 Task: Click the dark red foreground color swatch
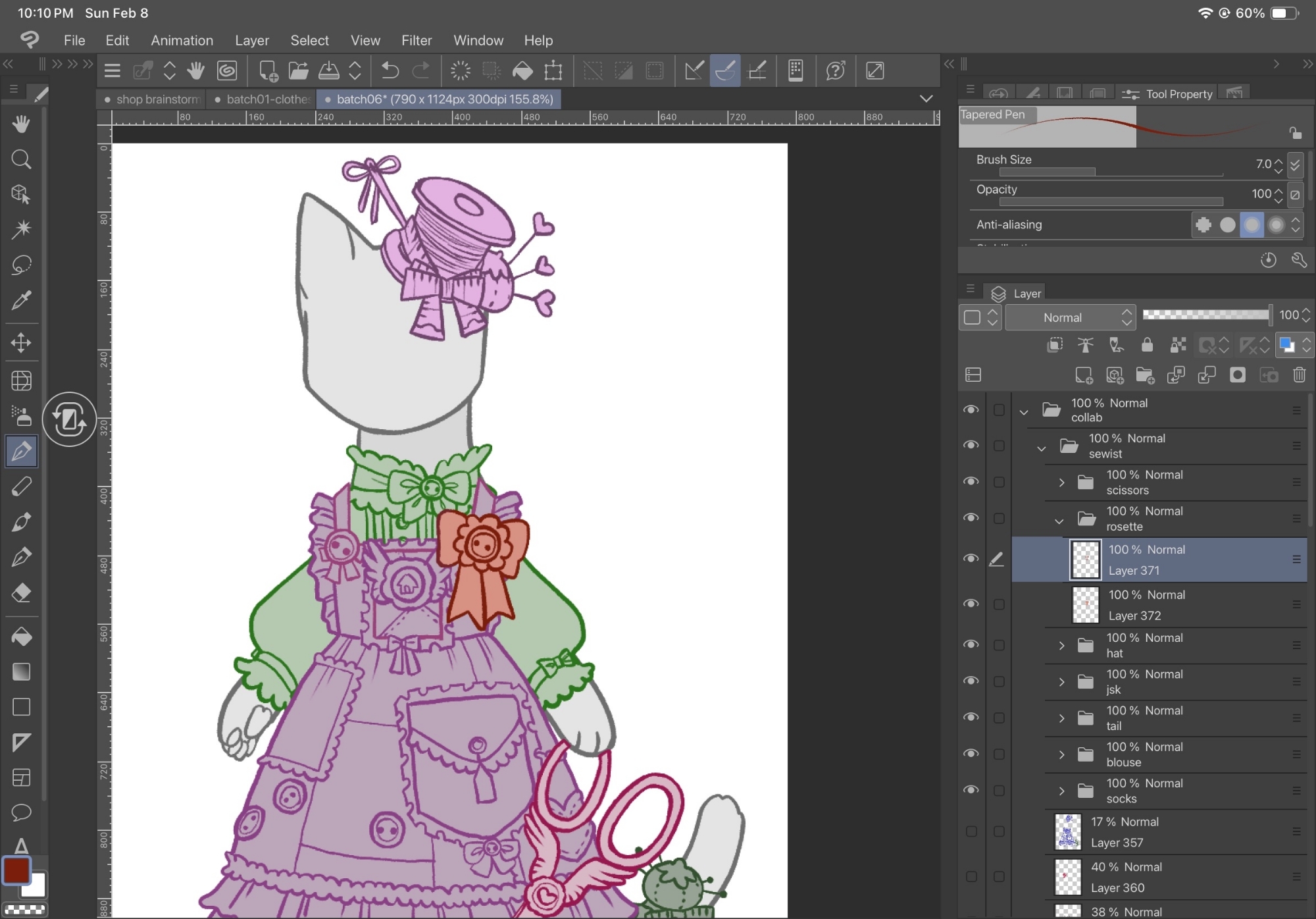pos(16,870)
